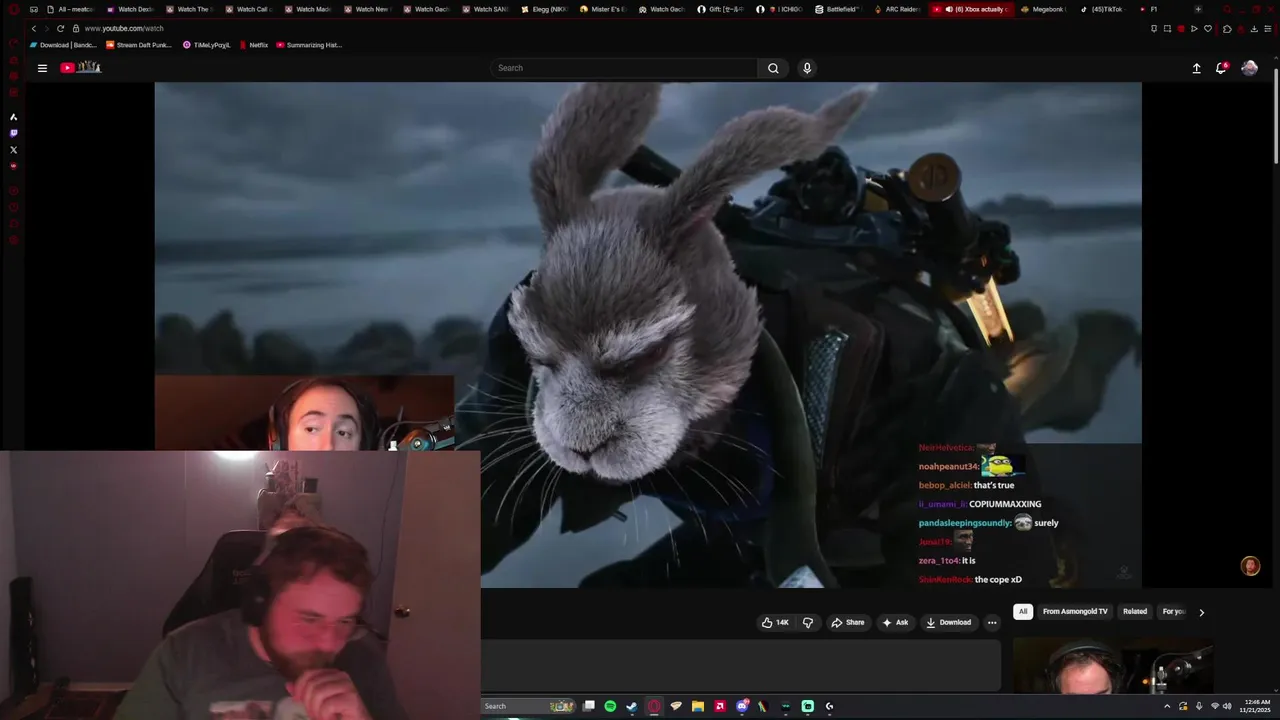
Task: Click the magnifier search button
Action: point(773,68)
